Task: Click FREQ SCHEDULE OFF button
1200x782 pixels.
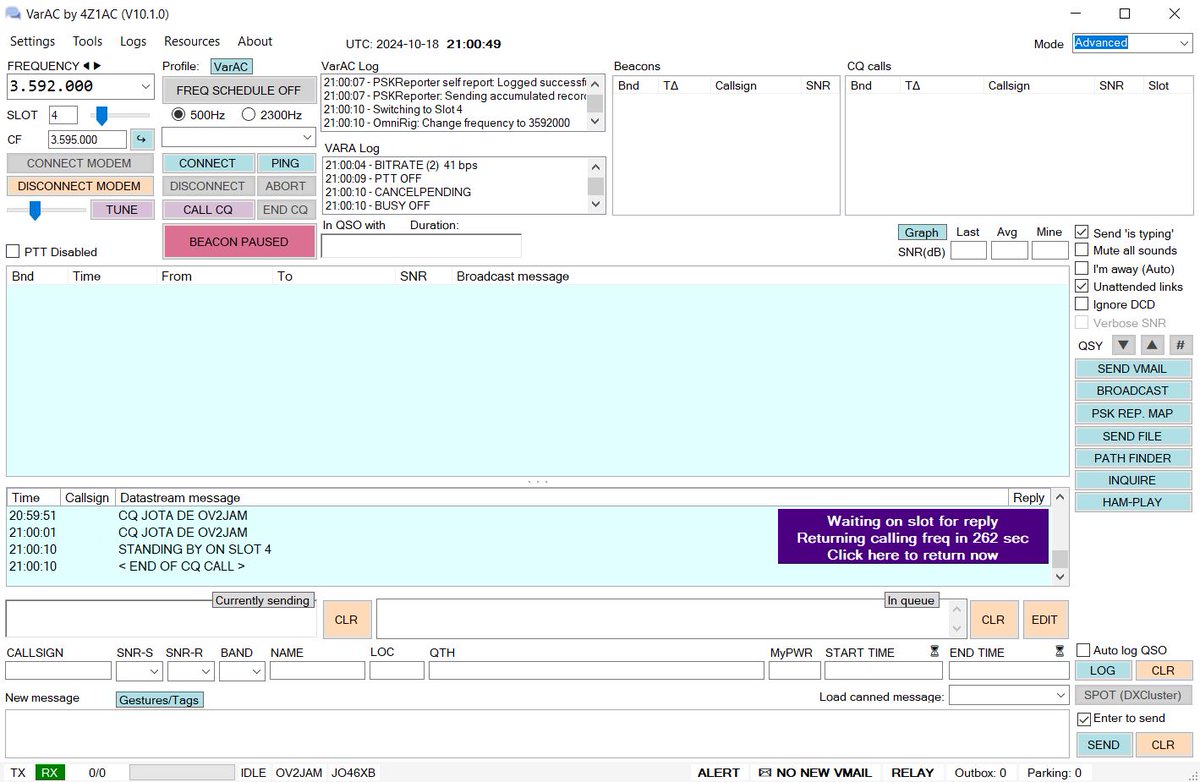Action: [239, 89]
